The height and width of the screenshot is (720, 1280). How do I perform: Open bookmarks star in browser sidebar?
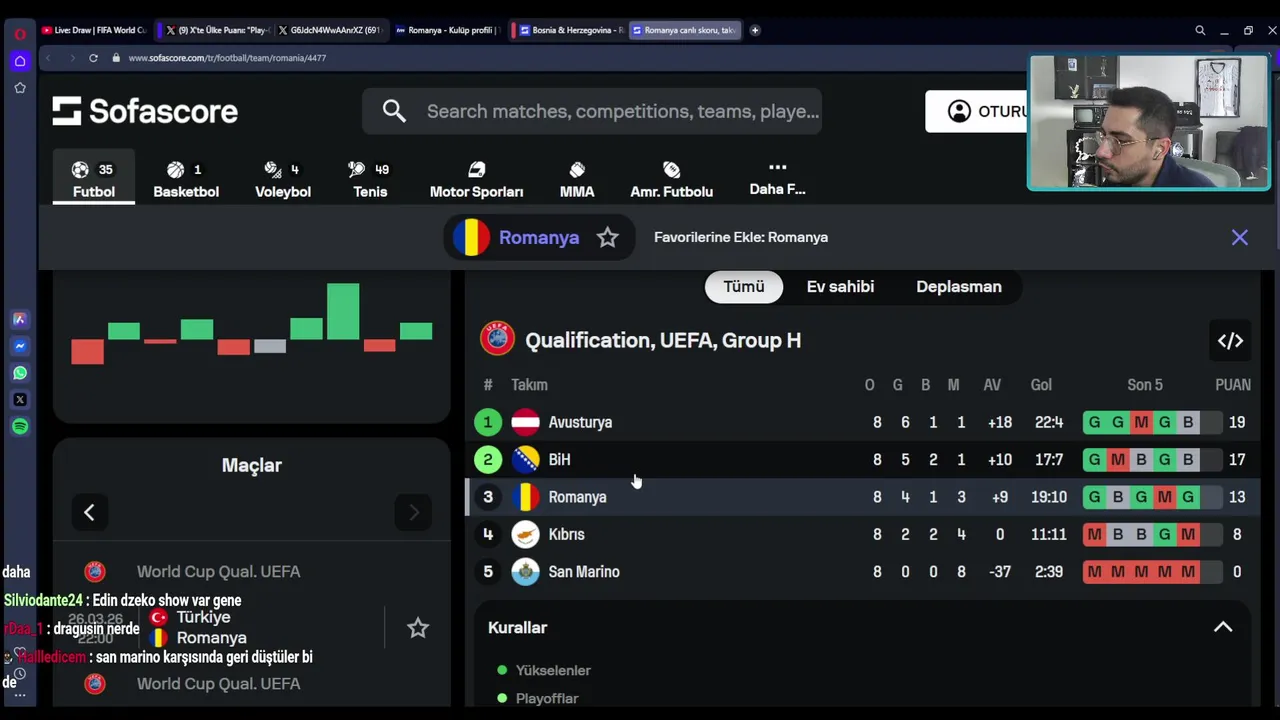coord(19,88)
